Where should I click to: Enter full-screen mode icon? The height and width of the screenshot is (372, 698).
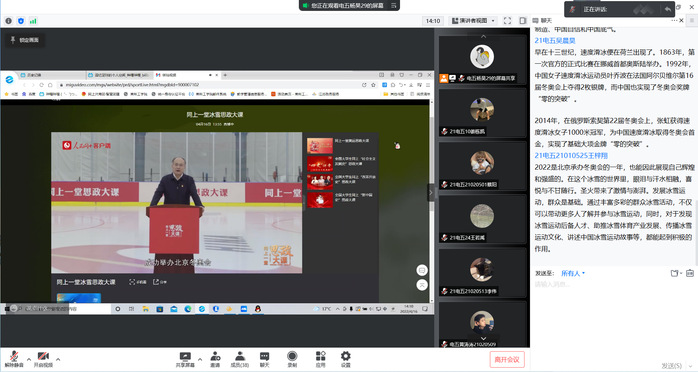507,20
